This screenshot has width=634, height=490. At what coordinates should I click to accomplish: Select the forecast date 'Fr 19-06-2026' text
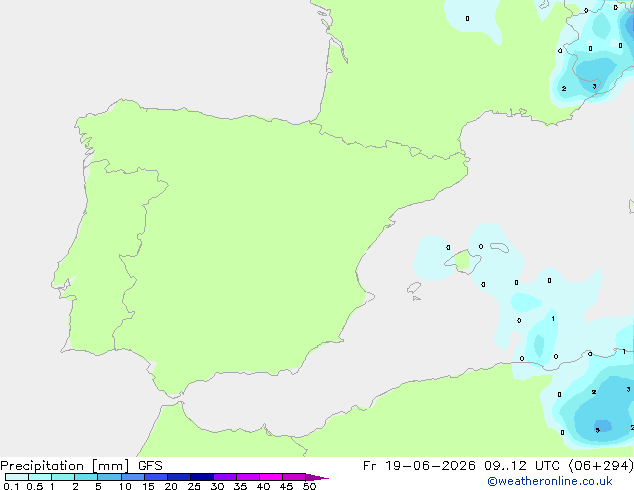pyautogui.click(x=419, y=466)
